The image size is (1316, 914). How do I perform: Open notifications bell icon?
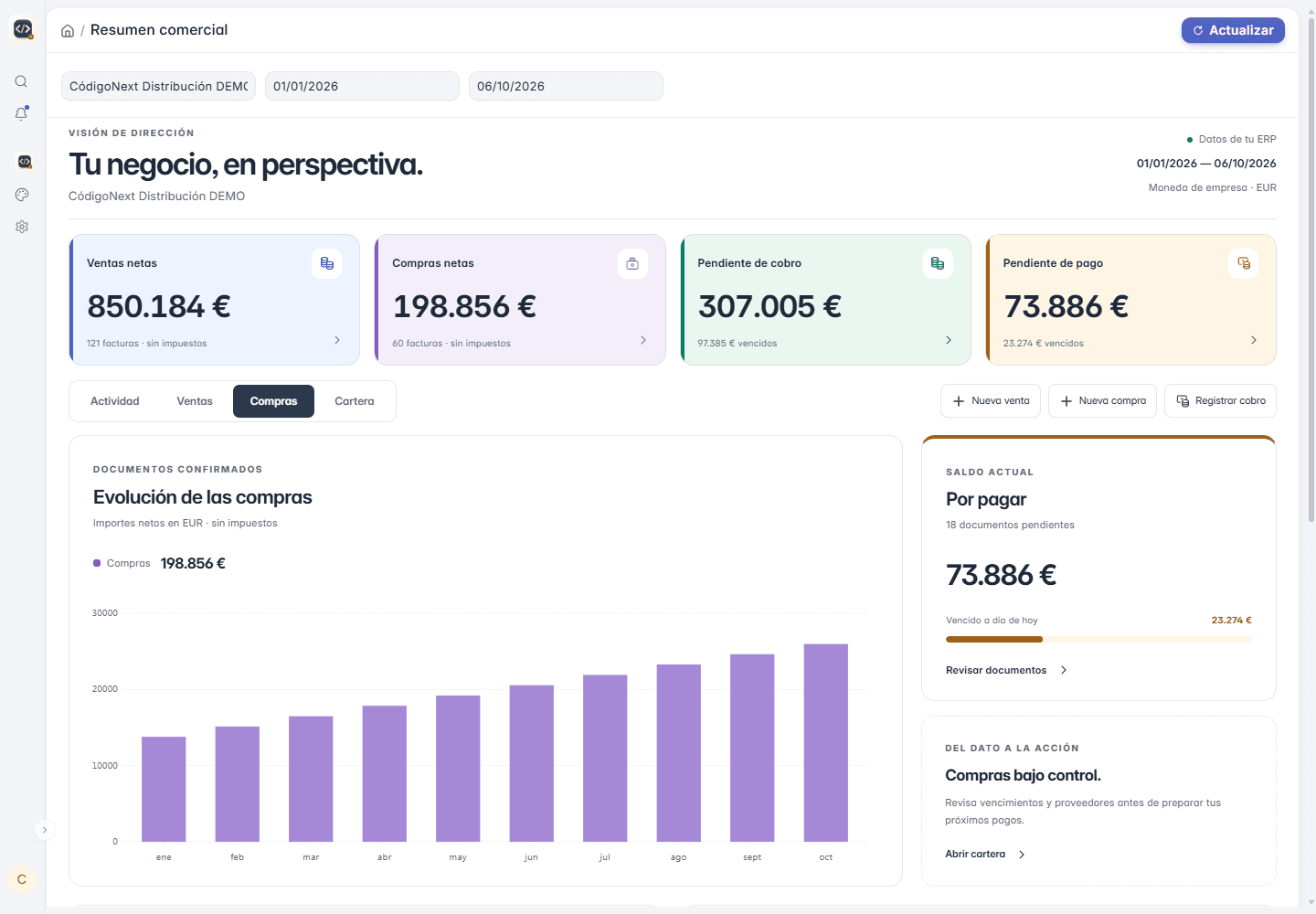point(21,113)
